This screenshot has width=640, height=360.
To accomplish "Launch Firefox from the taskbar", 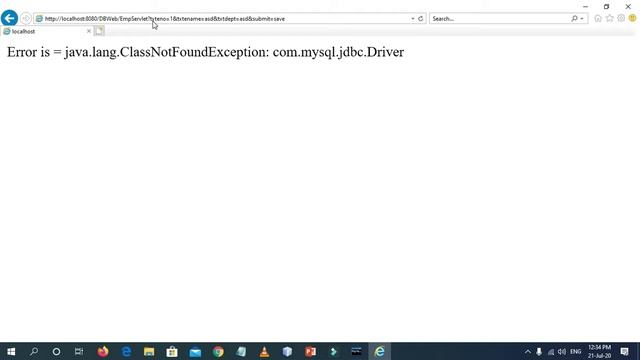I will click(x=103, y=351).
